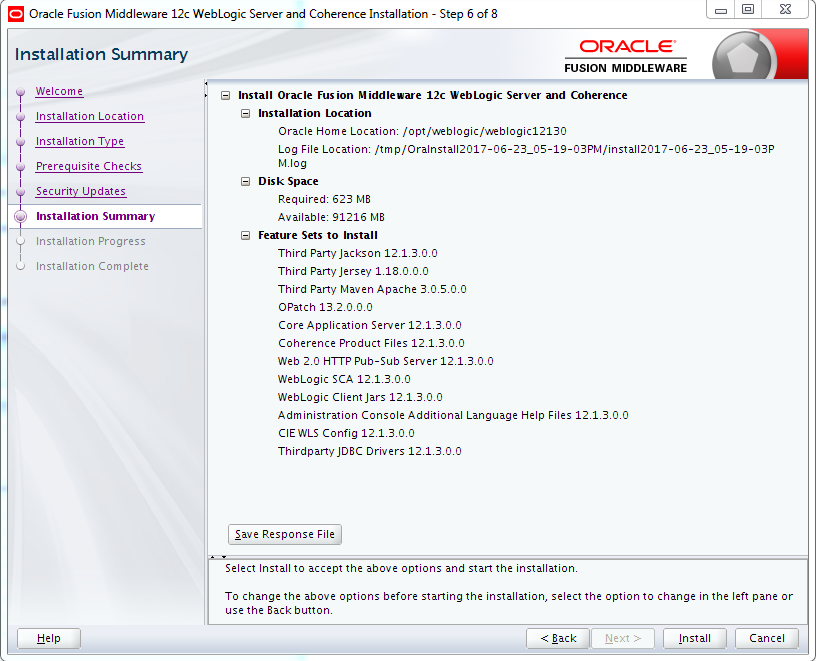This screenshot has height=661, width=816.
Task: Collapse the Disk Space section
Action: click(x=246, y=181)
